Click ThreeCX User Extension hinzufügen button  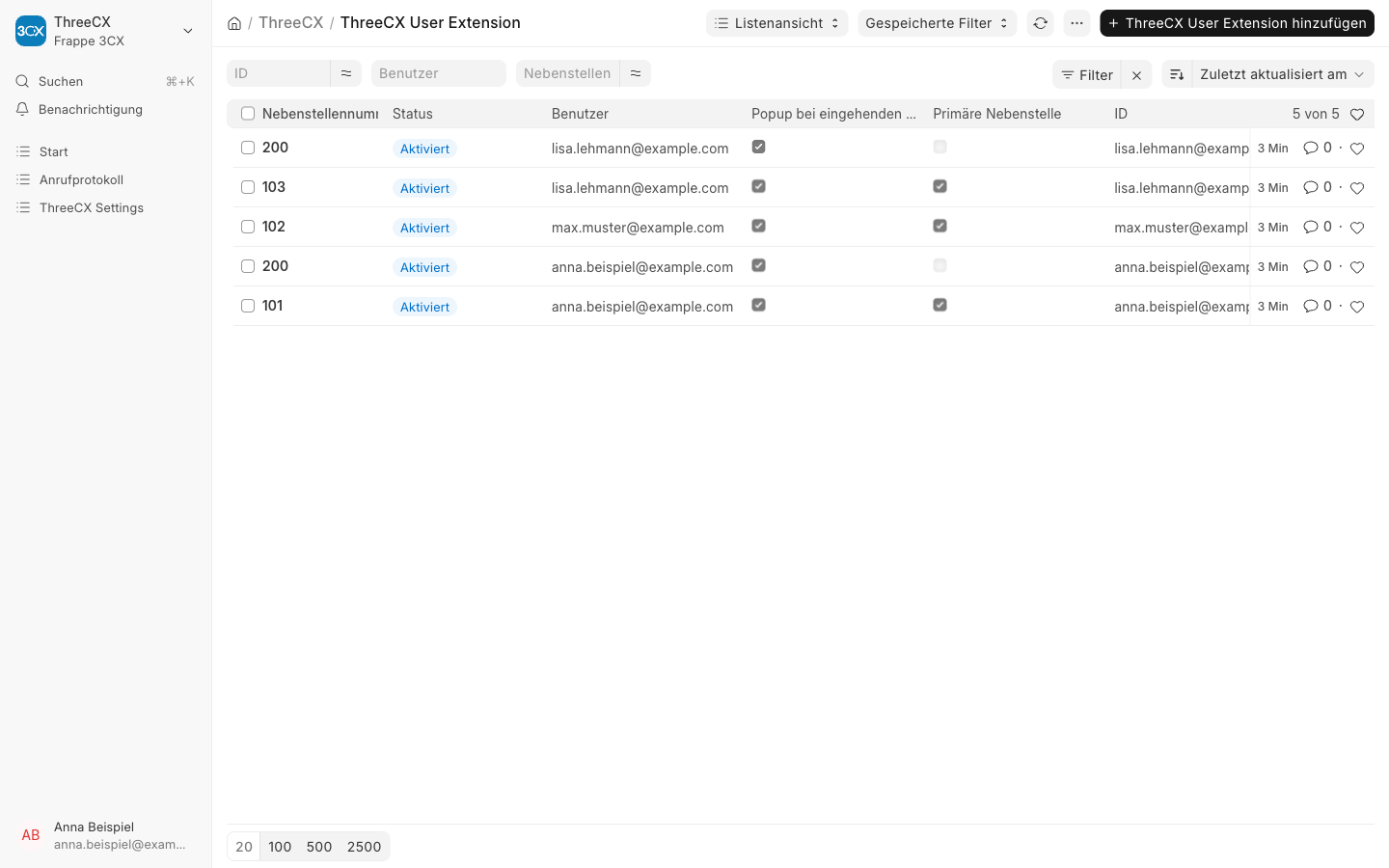[1237, 23]
